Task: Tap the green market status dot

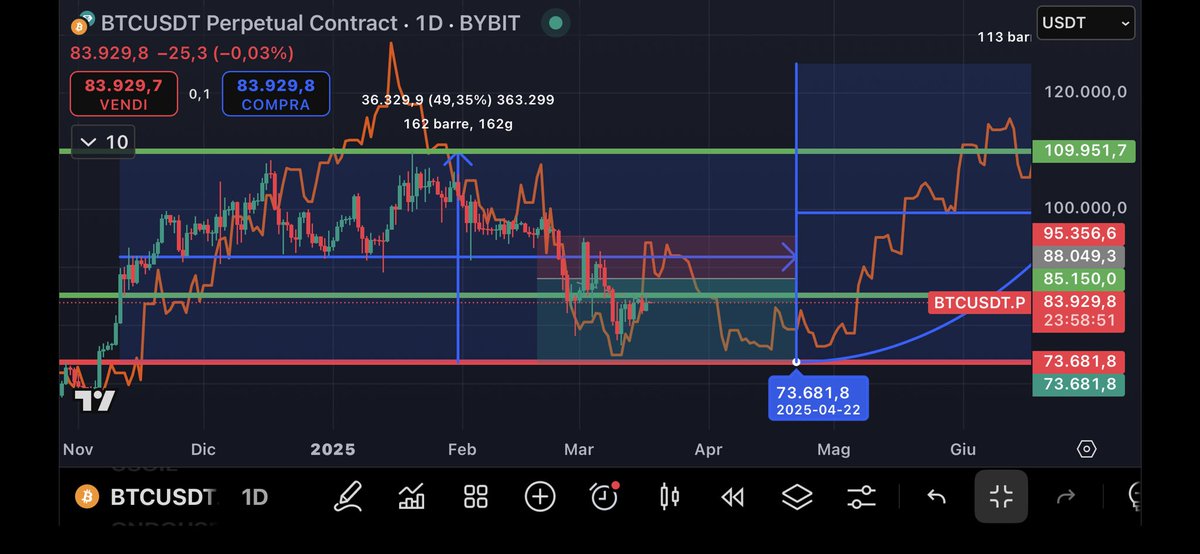Action: coord(556,22)
